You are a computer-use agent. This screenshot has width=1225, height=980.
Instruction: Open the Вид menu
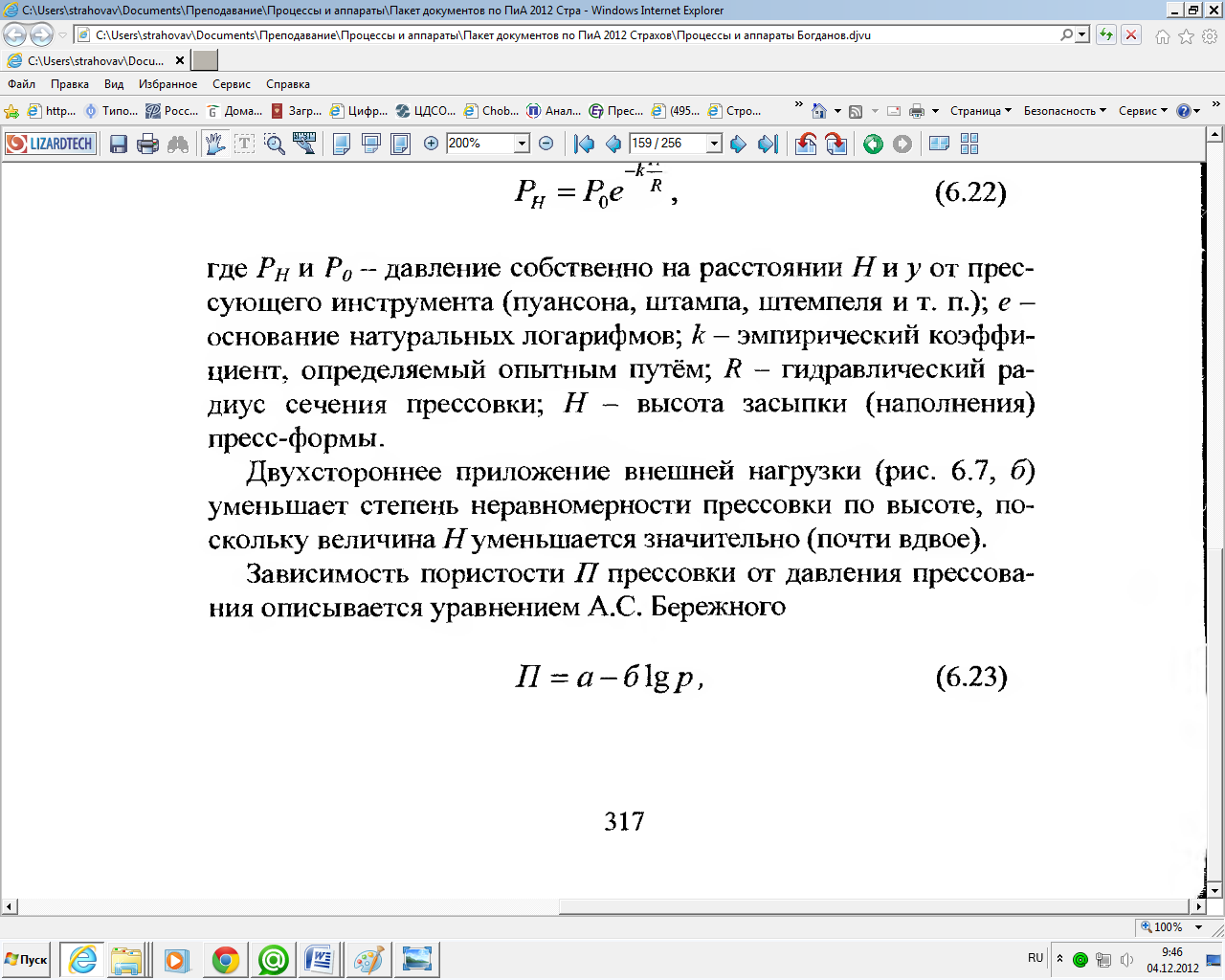[x=114, y=84]
